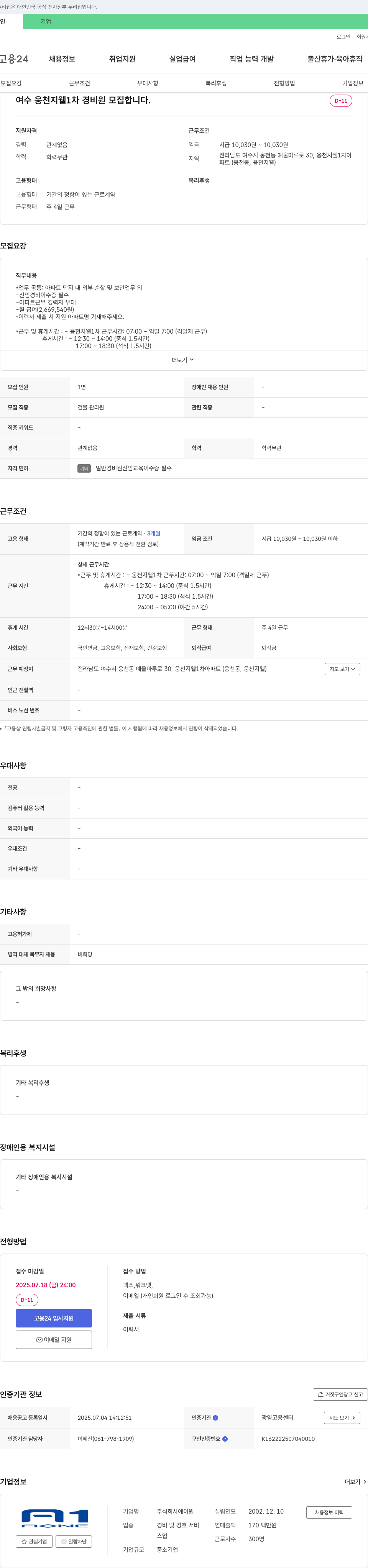Click the 인증기관 help question-mark icon
368x1568 pixels.
[x=215, y=1417]
